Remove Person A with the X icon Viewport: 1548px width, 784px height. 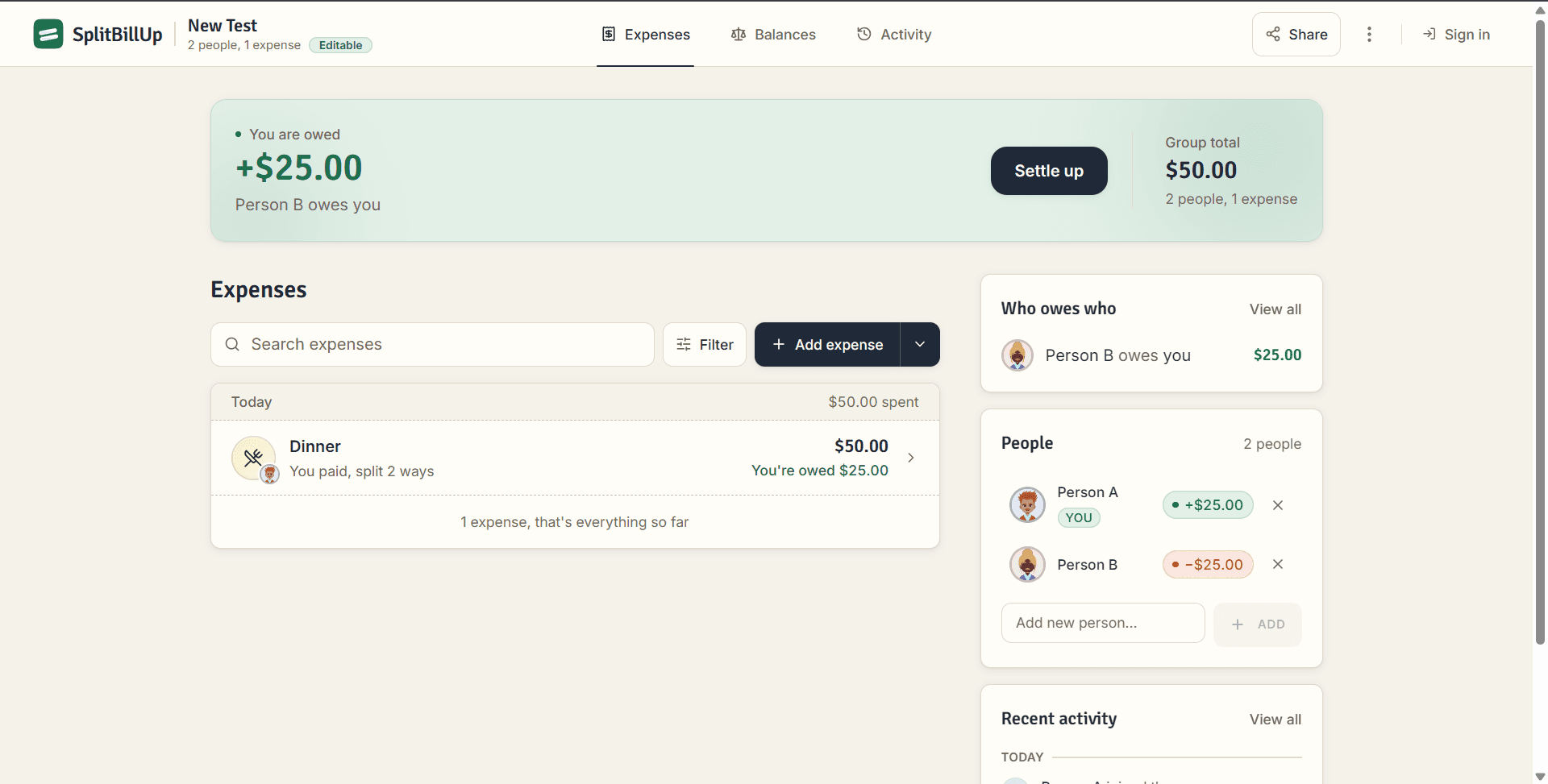1278,505
